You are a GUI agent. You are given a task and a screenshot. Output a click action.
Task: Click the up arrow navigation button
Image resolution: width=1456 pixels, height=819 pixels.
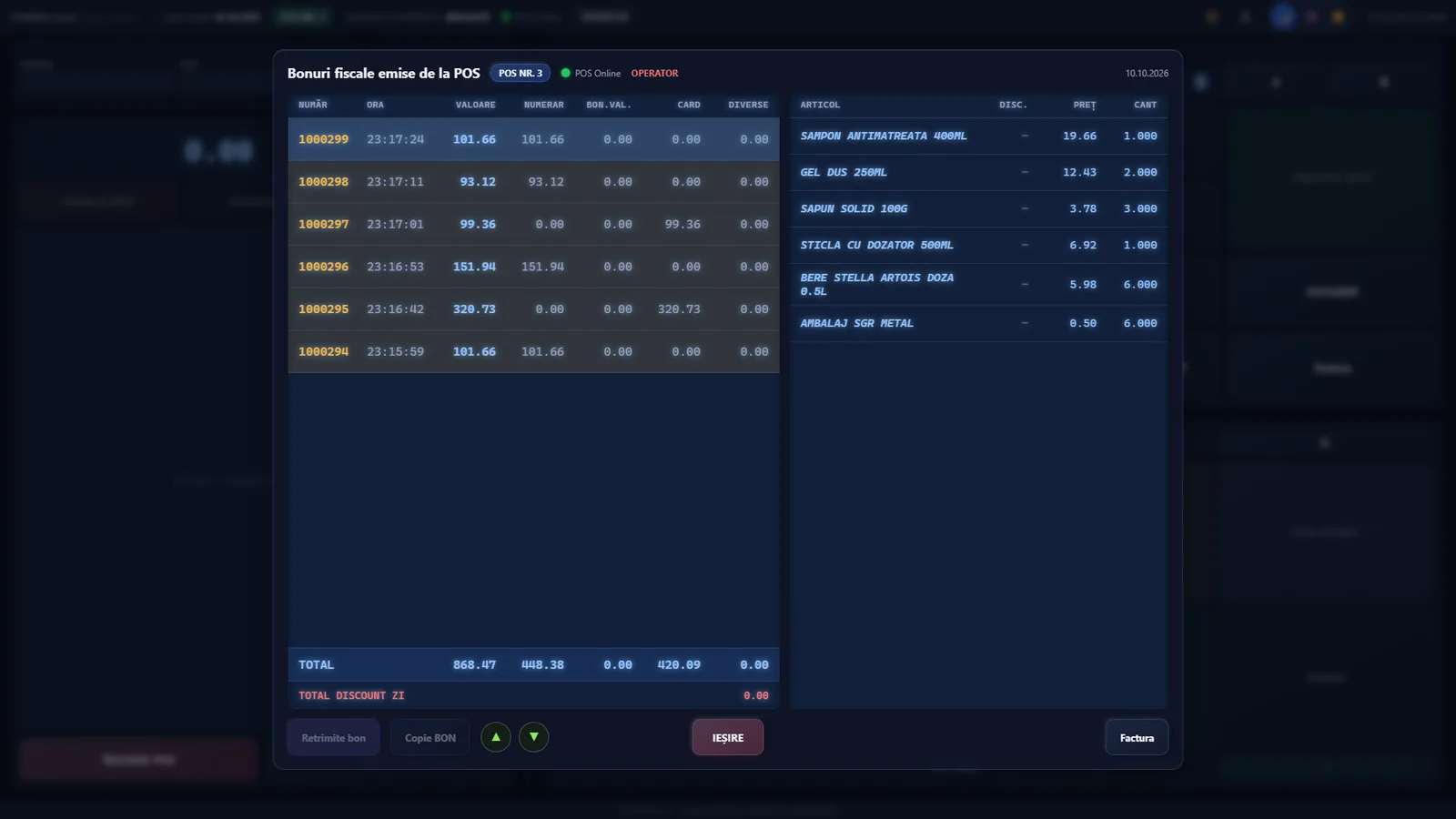click(496, 737)
